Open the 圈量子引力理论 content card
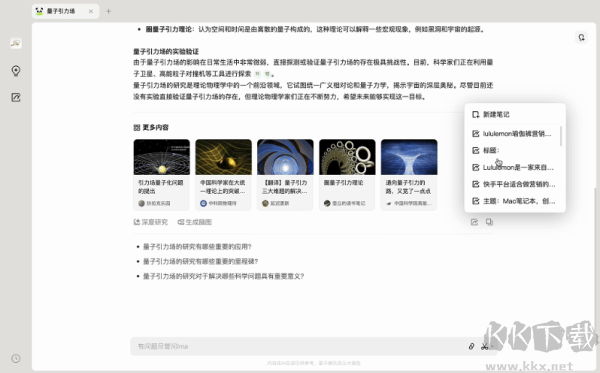600x373 pixels. [x=347, y=174]
